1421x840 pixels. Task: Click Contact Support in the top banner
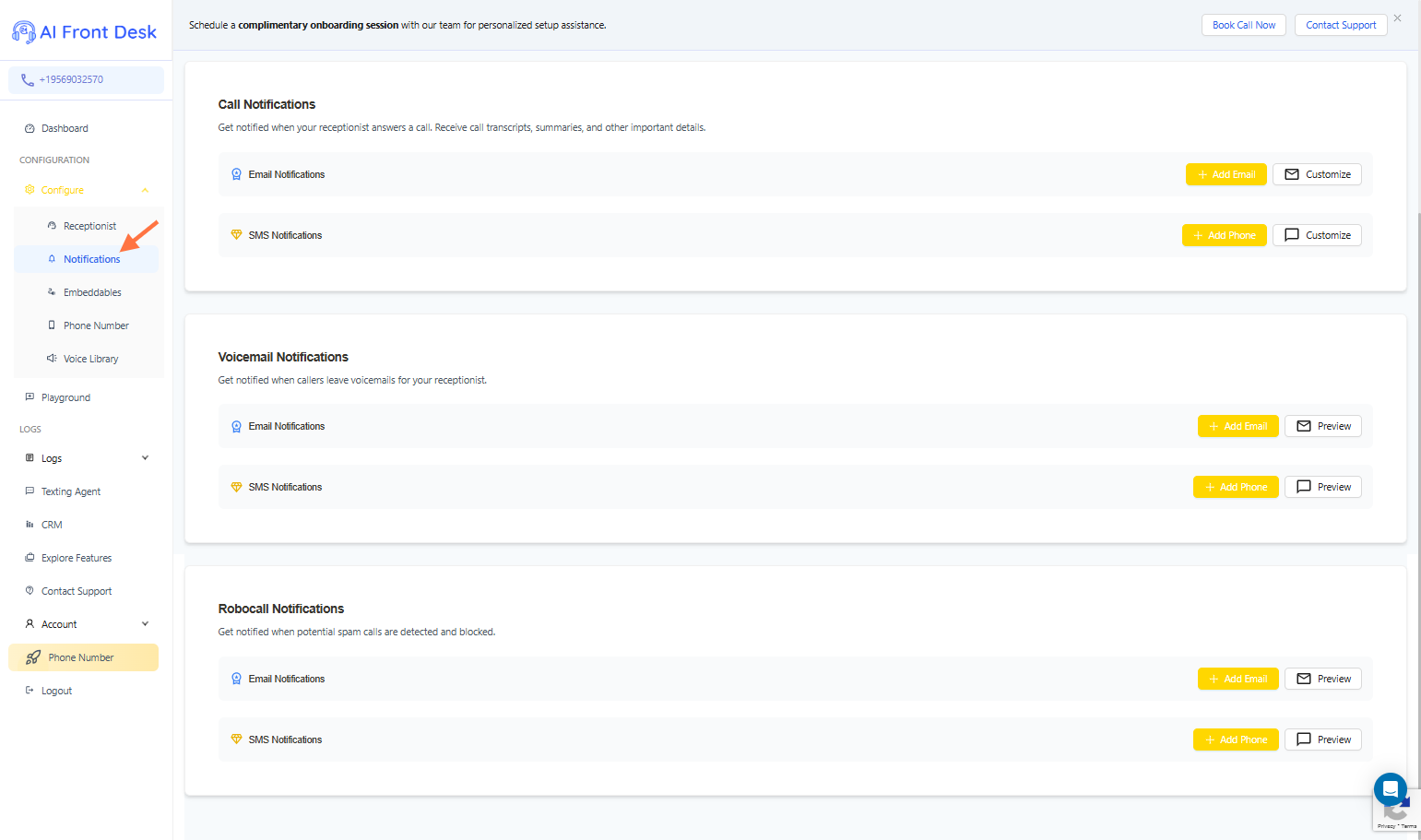coord(1340,25)
